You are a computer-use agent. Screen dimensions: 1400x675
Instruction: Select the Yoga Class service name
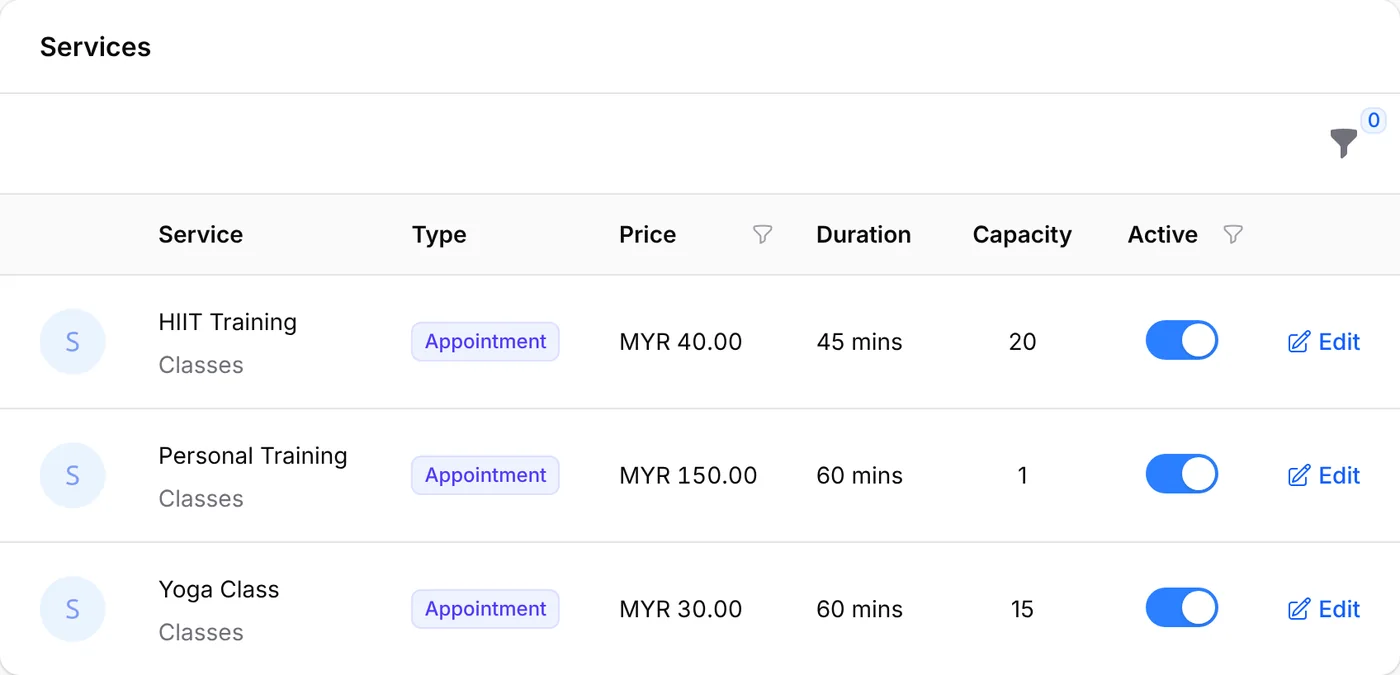[x=219, y=590]
